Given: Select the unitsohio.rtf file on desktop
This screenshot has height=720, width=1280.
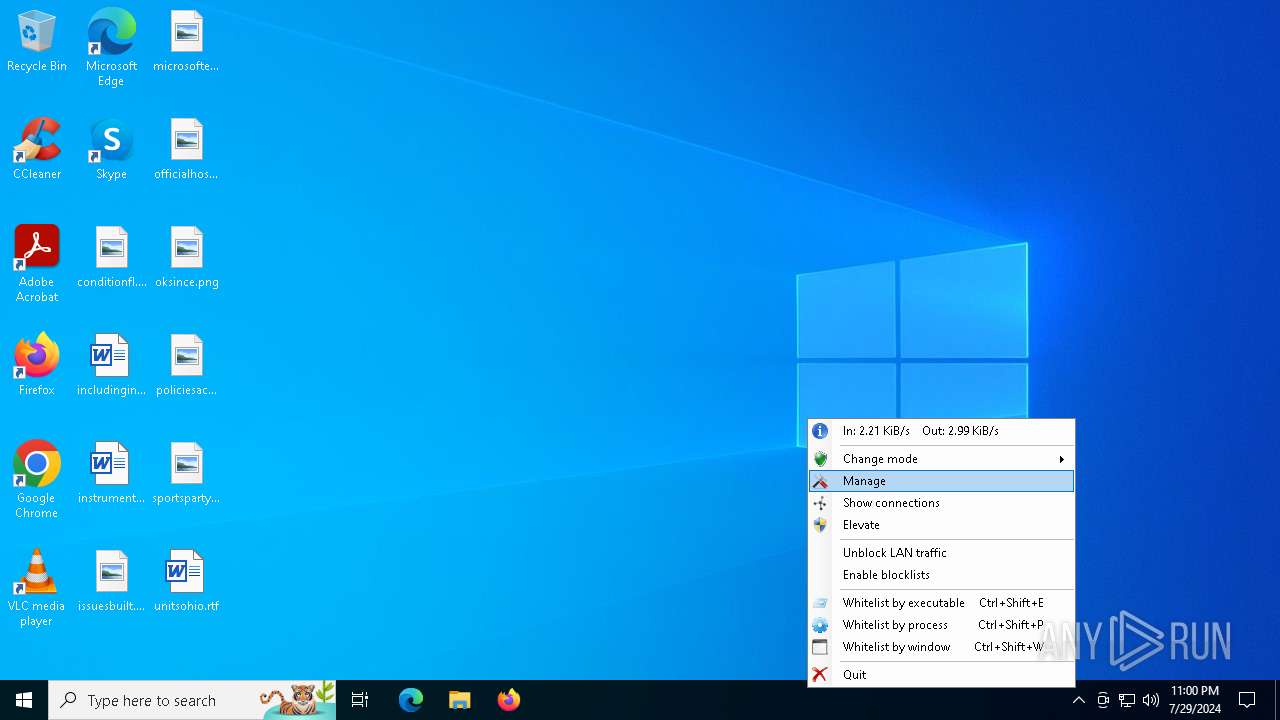Looking at the screenshot, I should (186, 582).
